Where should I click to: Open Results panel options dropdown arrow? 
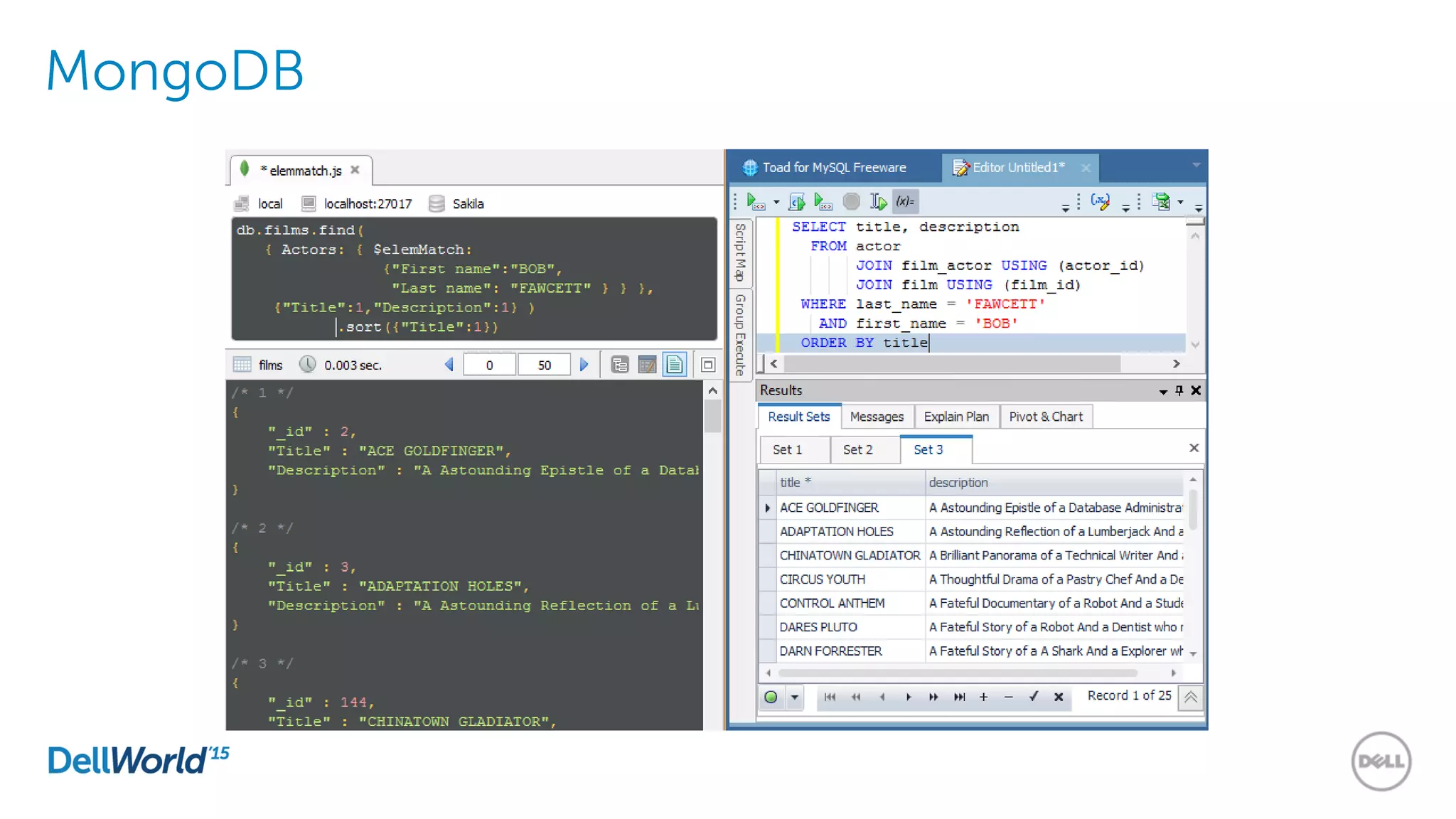point(1163,391)
